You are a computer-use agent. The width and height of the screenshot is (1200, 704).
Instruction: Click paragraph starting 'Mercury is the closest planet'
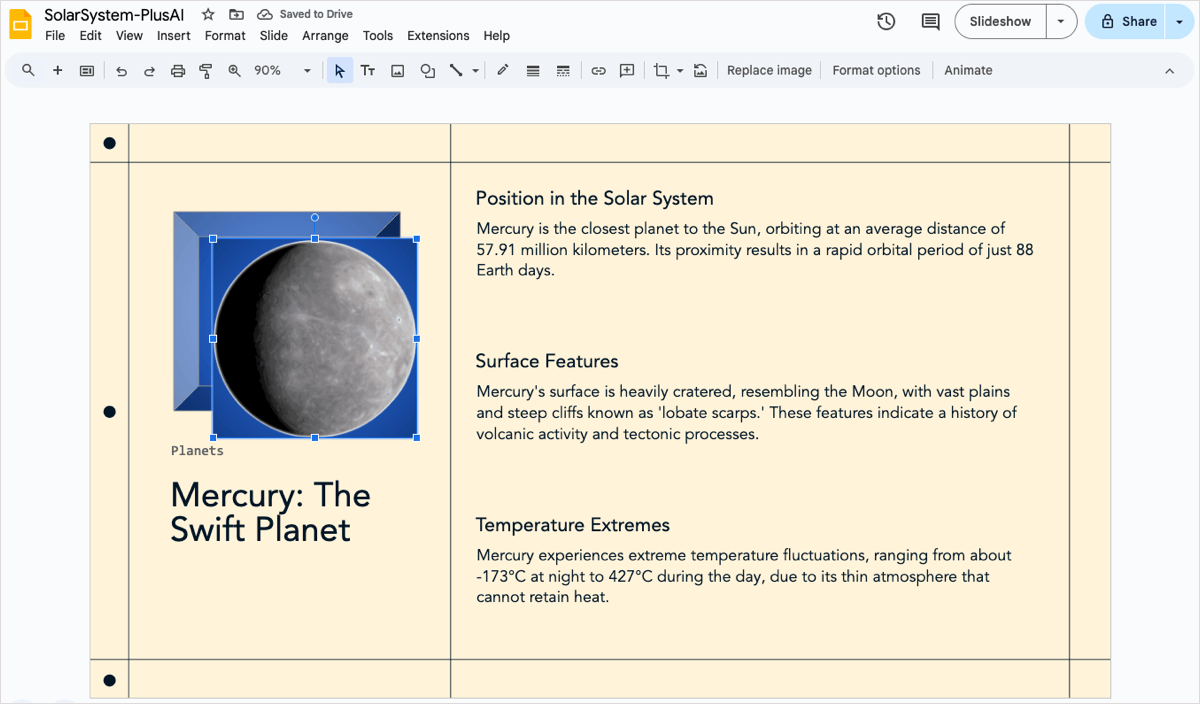[755, 250]
